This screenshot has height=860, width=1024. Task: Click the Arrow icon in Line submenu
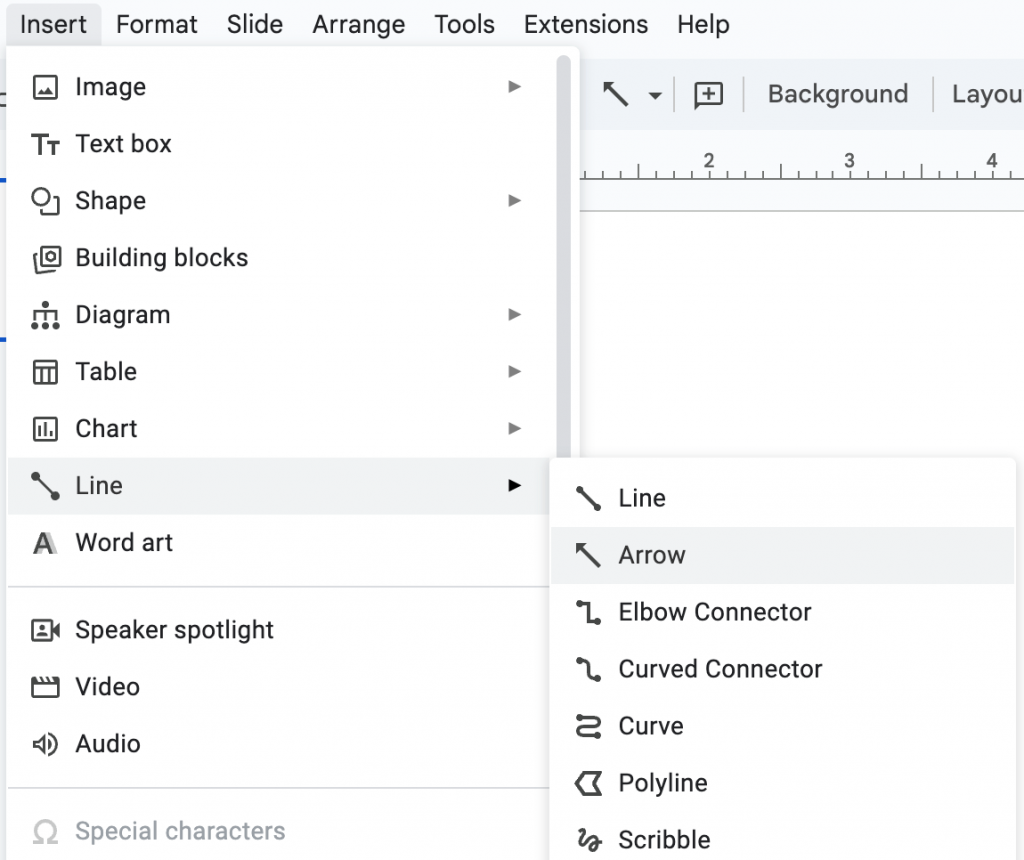pos(588,555)
